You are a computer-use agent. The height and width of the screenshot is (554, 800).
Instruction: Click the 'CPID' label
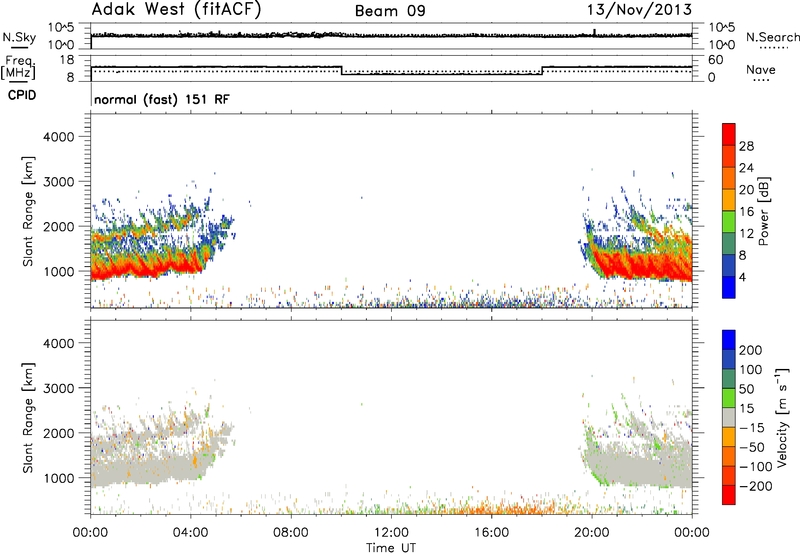(22, 95)
